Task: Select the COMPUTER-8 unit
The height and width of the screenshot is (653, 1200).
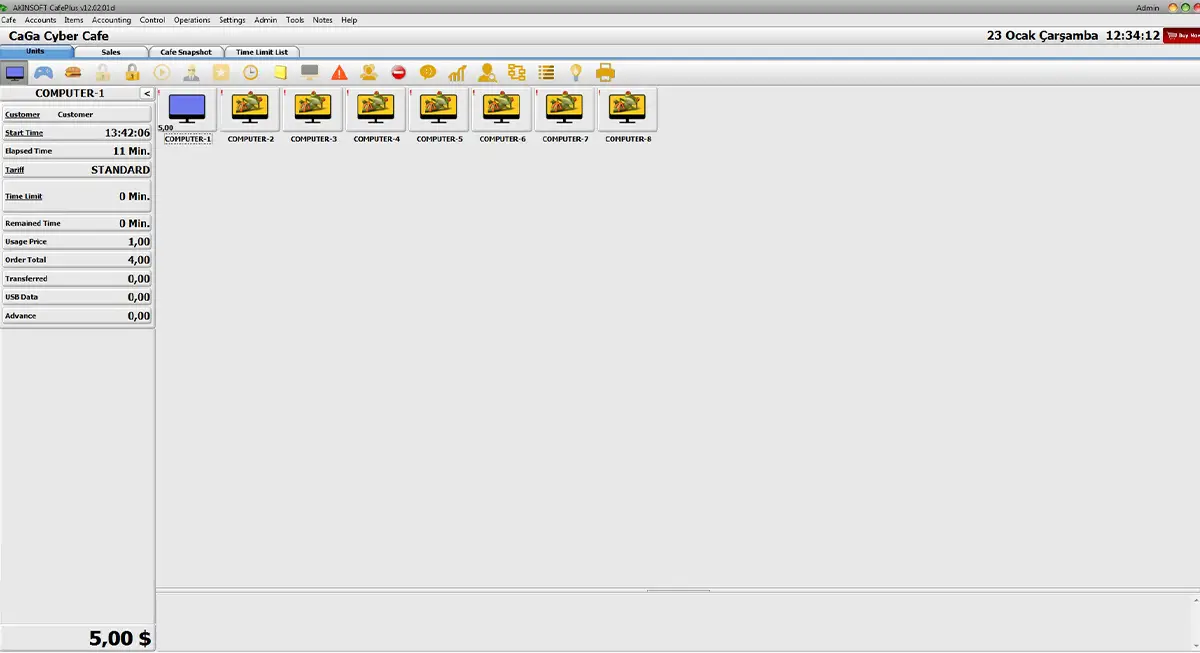Action: tap(628, 115)
